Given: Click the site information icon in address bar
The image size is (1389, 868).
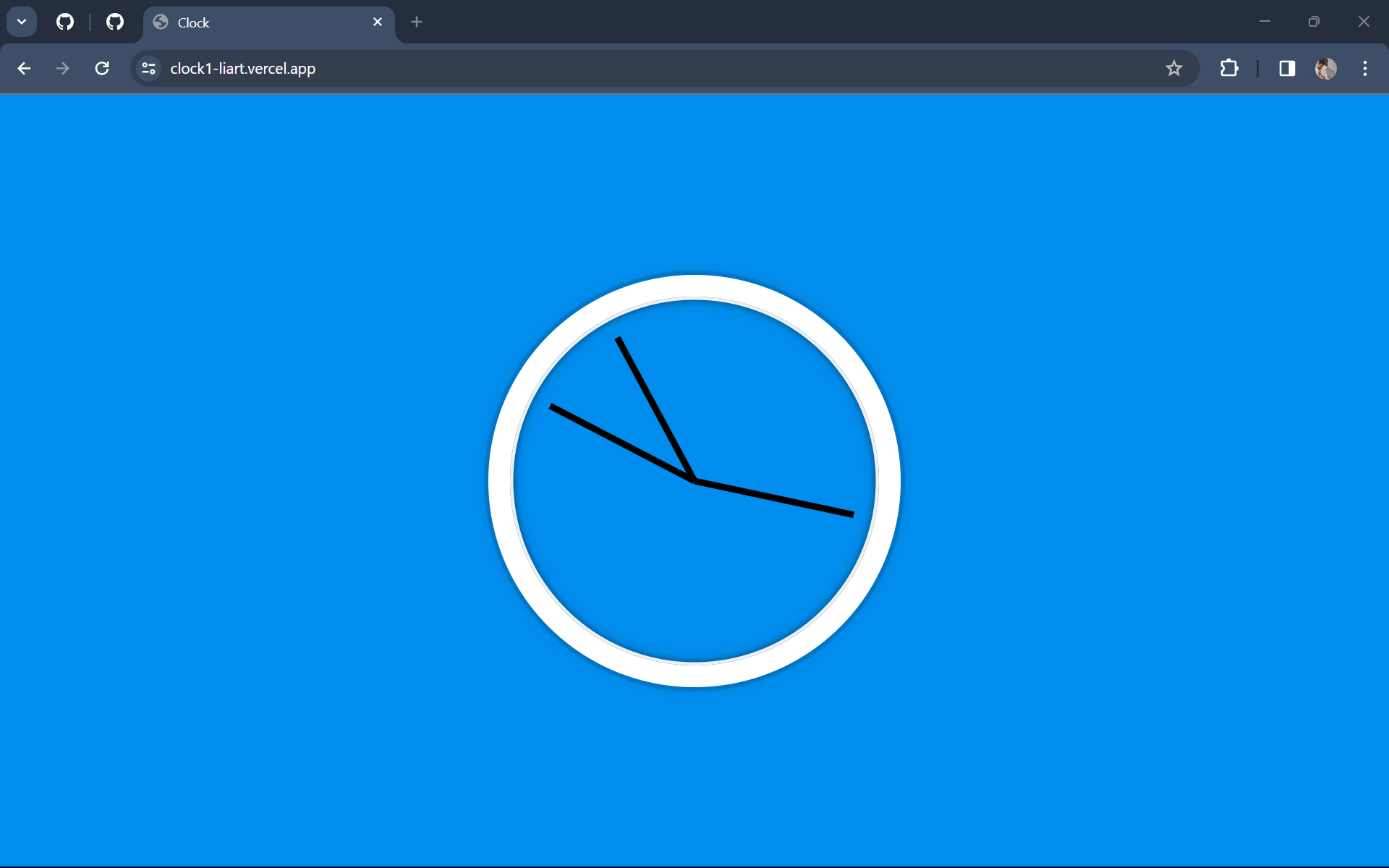Looking at the screenshot, I should (x=148, y=68).
